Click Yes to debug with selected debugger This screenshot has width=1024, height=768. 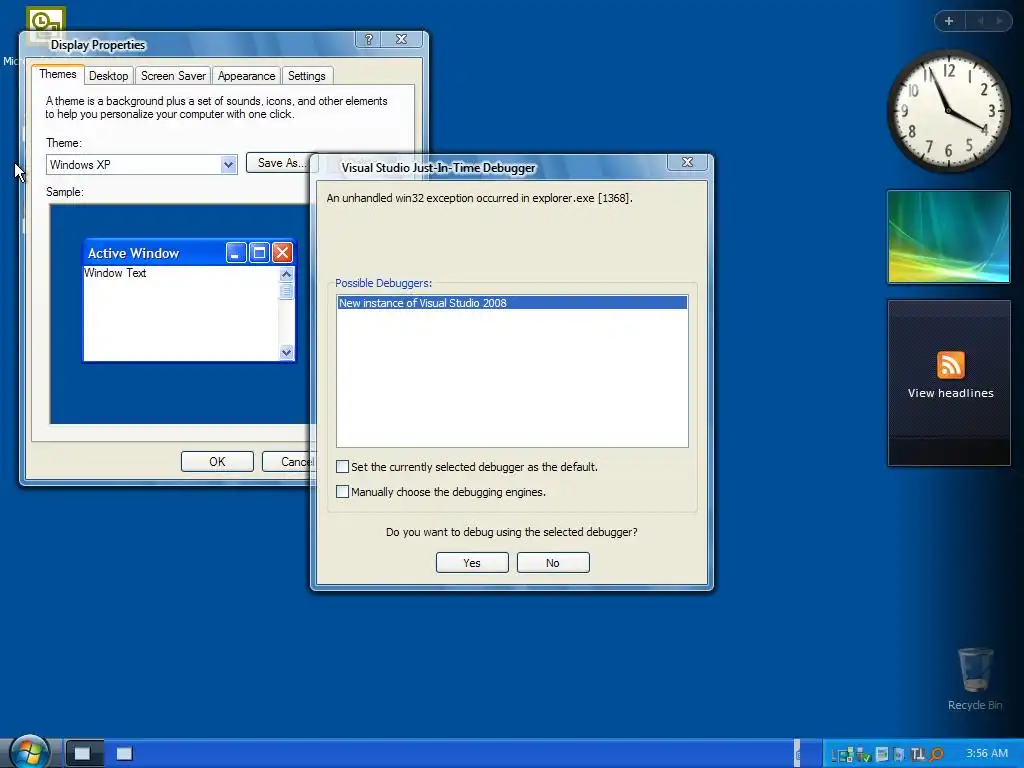(472, 563)
